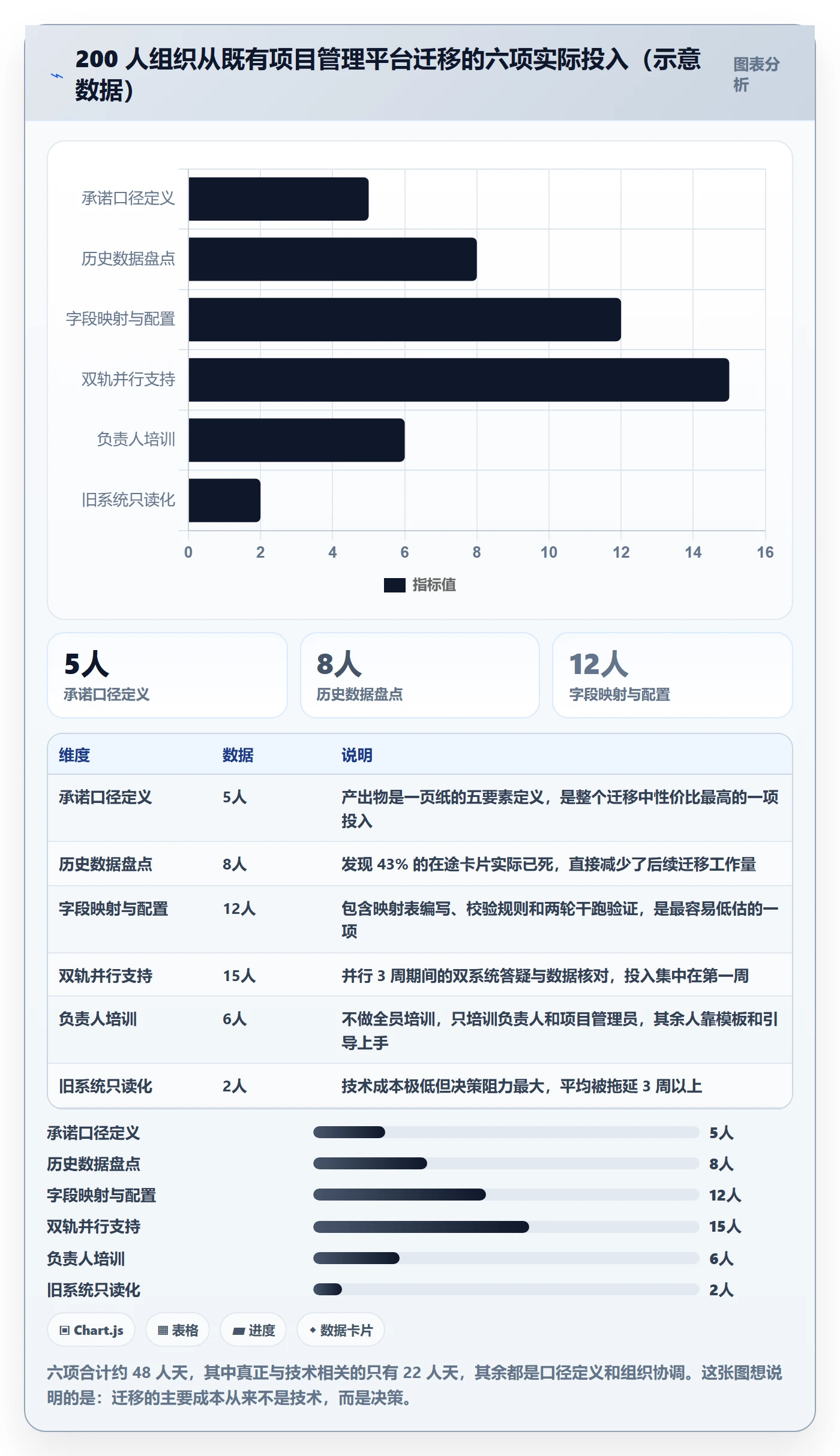Click the 维度 column header

pos(74,755)
